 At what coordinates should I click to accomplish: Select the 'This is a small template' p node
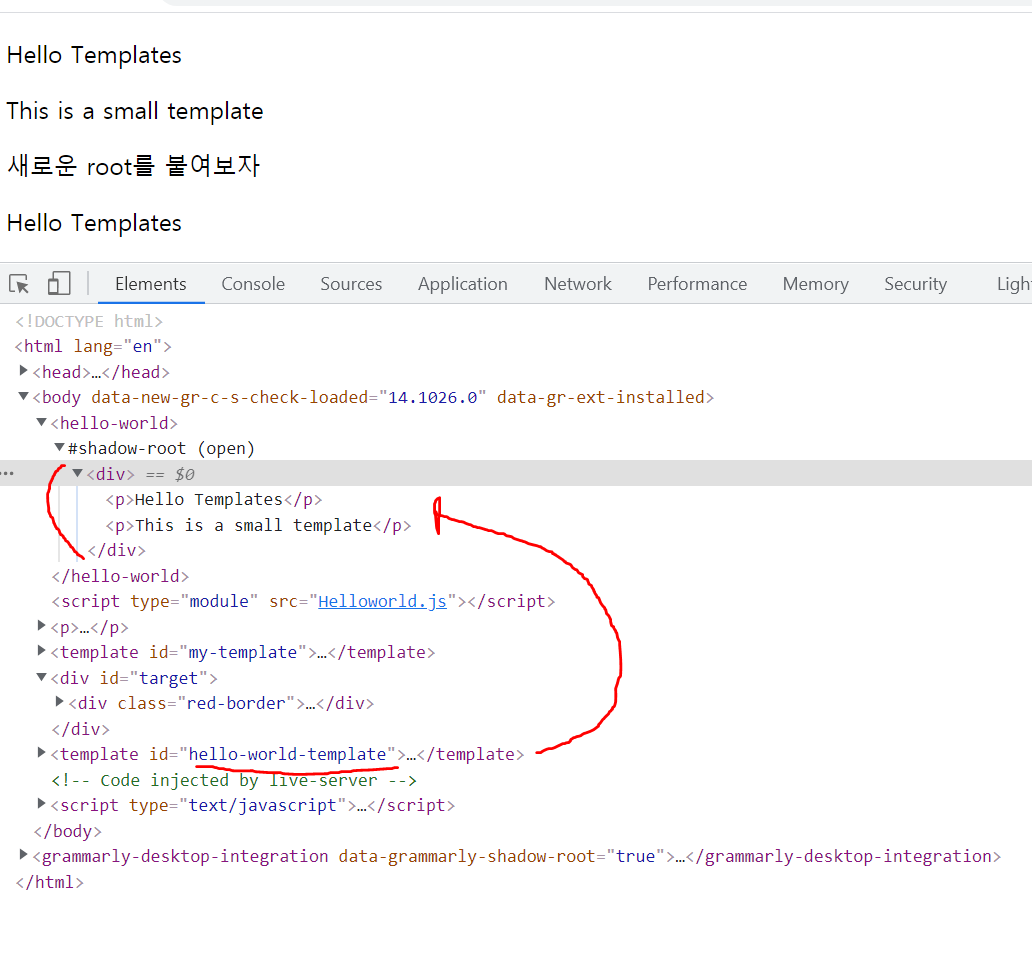pyautogui.click(x=259, y=525)
